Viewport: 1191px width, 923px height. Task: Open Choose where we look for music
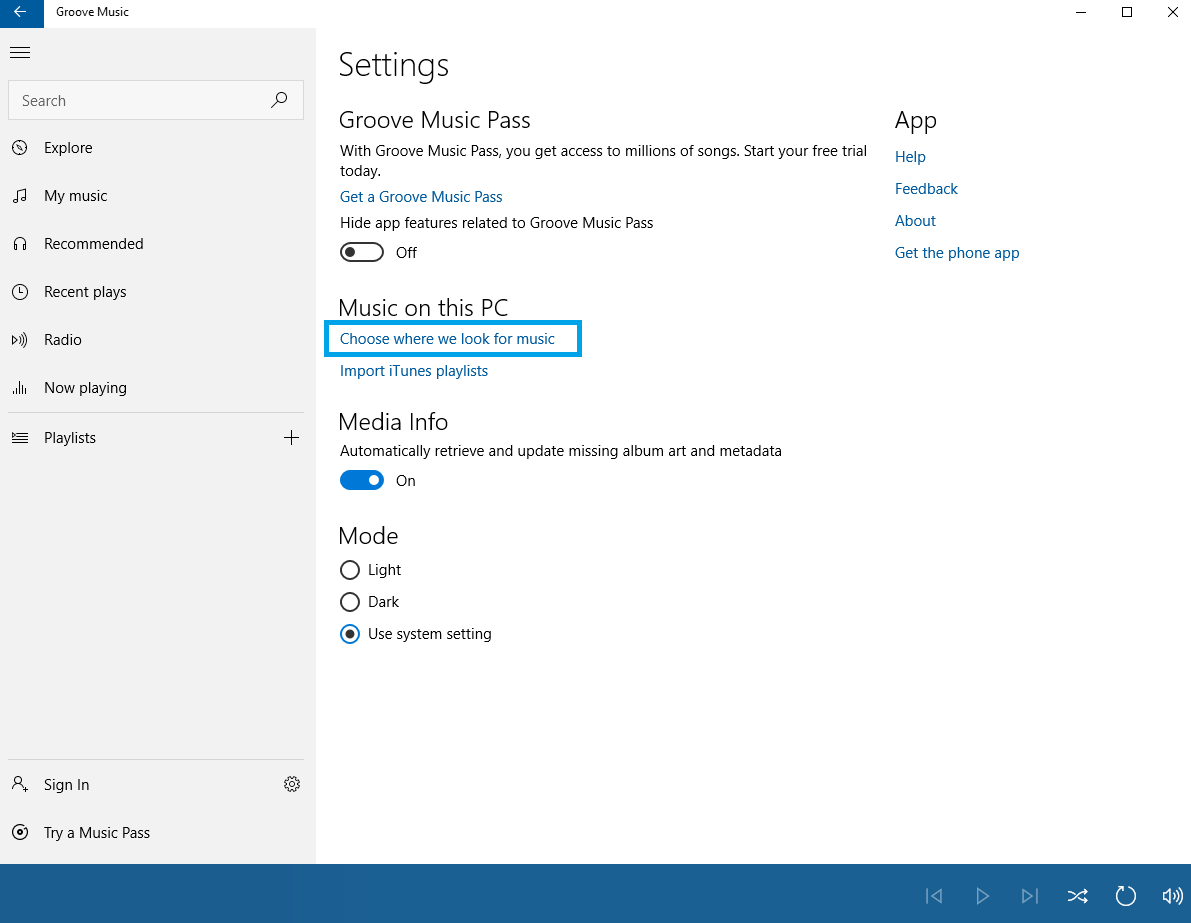(446, 338)
